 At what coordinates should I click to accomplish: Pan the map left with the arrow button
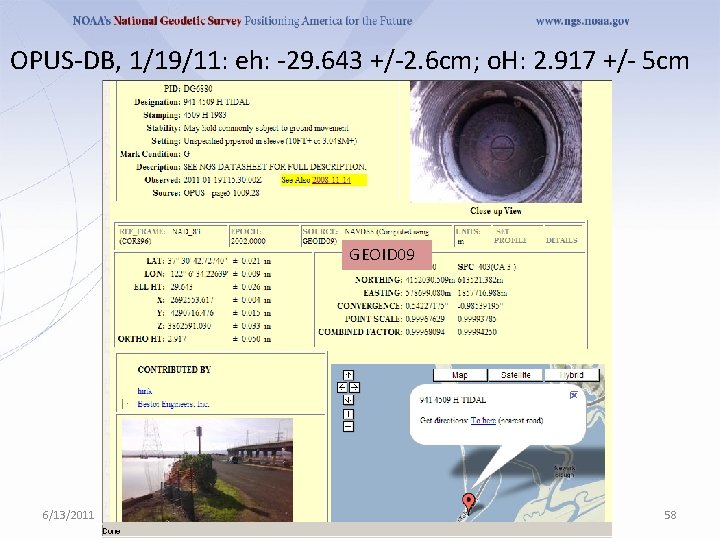(342, 388)
